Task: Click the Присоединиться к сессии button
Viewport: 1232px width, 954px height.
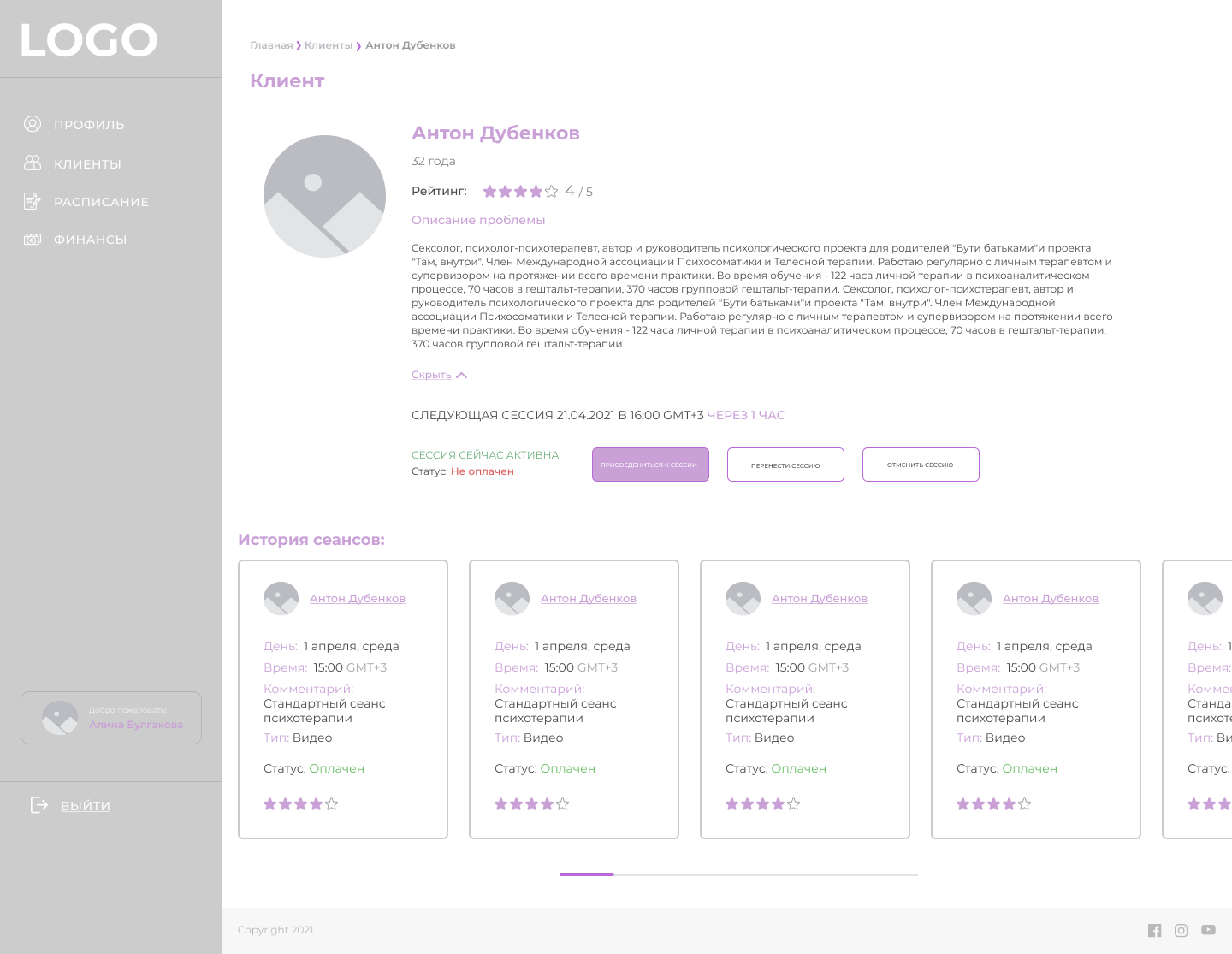Action: (x=650, y=465)
